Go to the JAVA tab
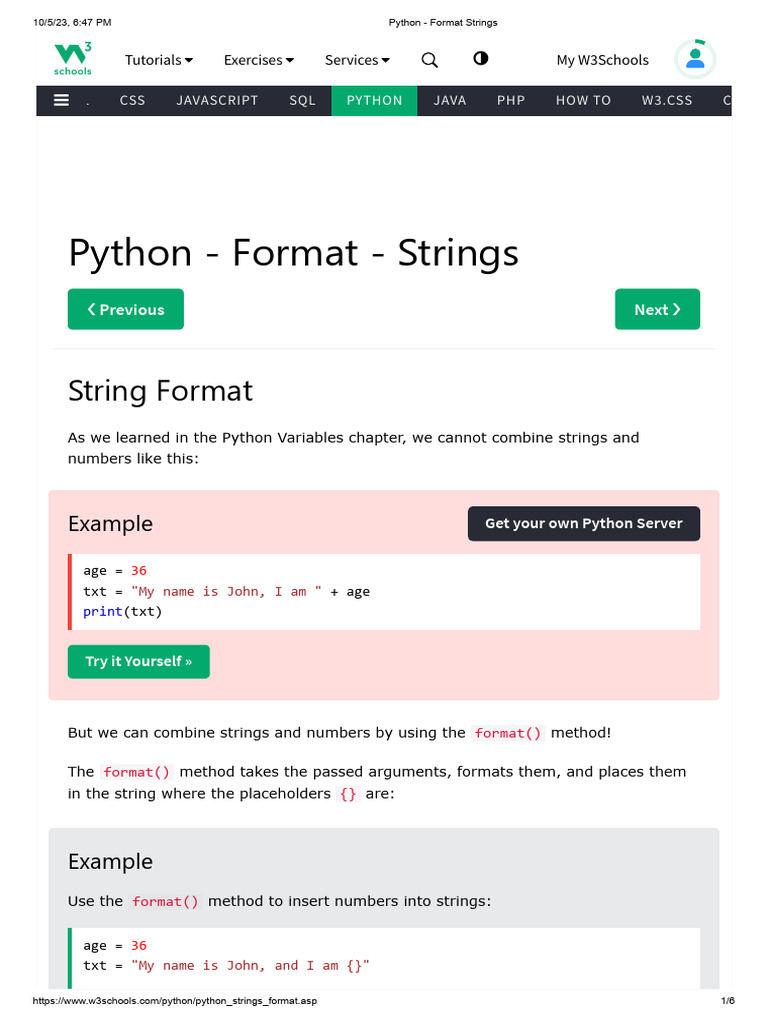Image resolution: width=768 pixels, height=1024 pixels. [x=450, y=100]
